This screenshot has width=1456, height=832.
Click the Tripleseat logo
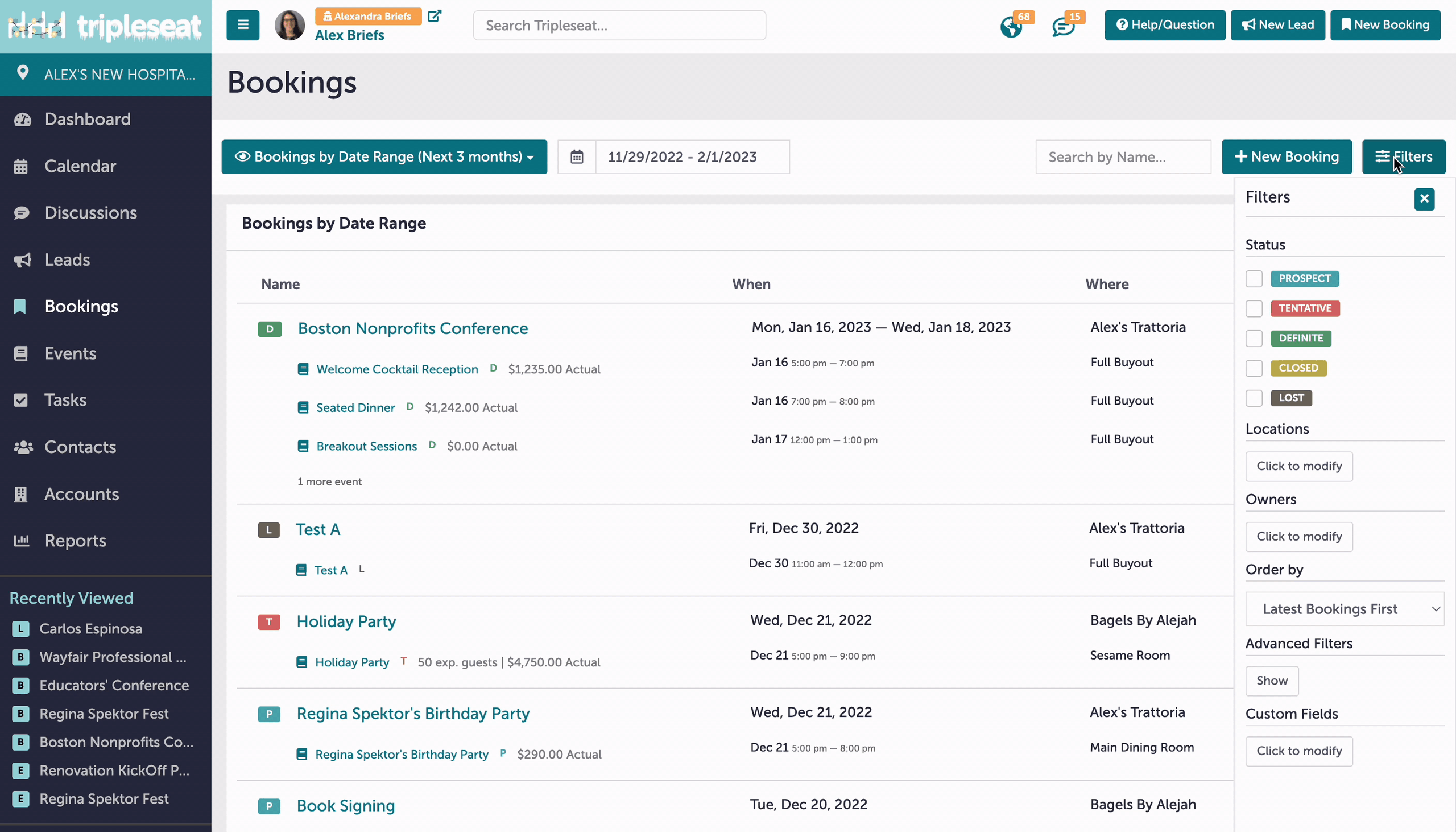106,26
